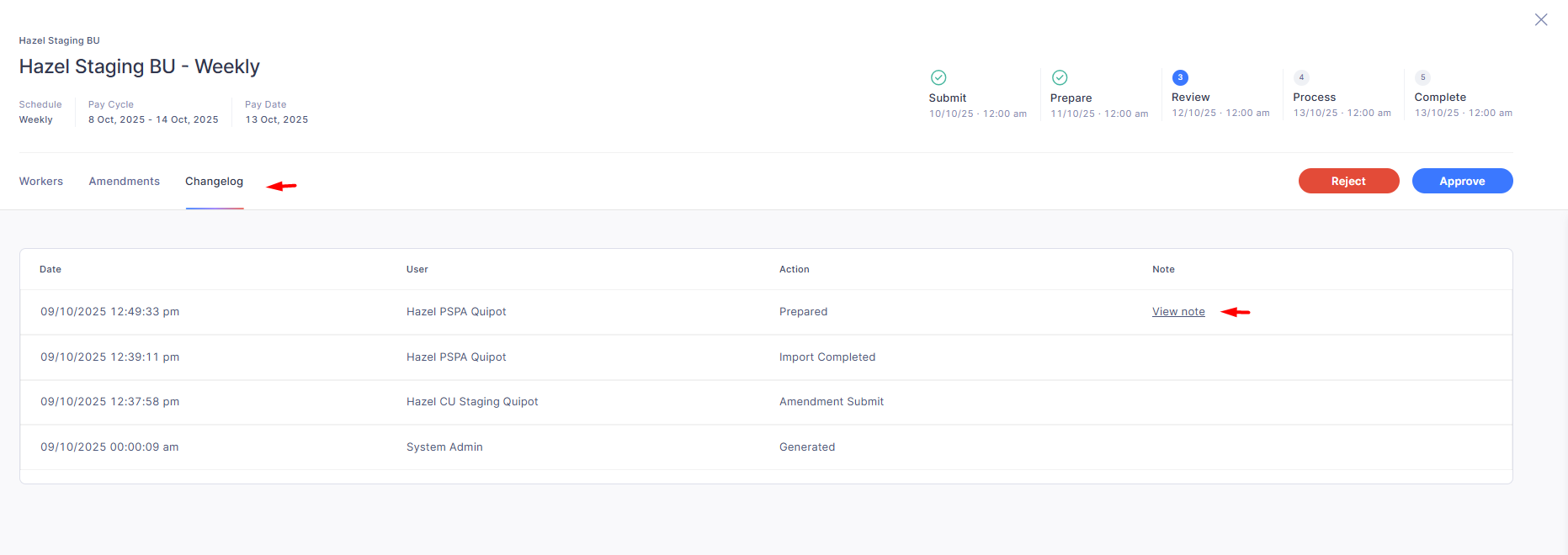Open the View note link for Prepared
Viewport: 1568px width, 555px height.
[x=1178, y=312]
